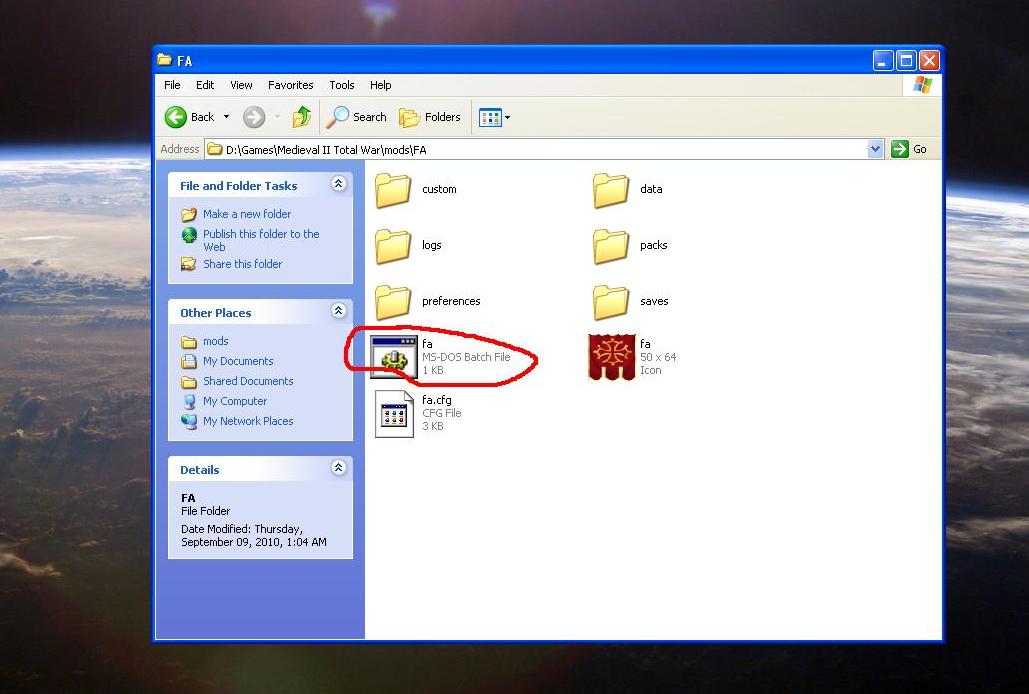Click the Shared Documents folder icon
The image size is (1029, 694).
click(x=189, y=382)
